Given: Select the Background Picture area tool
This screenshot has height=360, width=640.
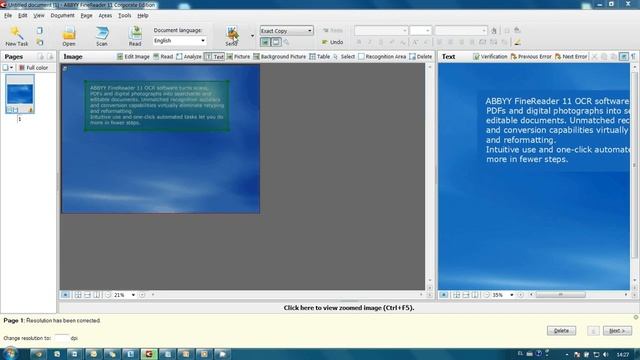Looking at the screenshot, I should click(280, 57).
